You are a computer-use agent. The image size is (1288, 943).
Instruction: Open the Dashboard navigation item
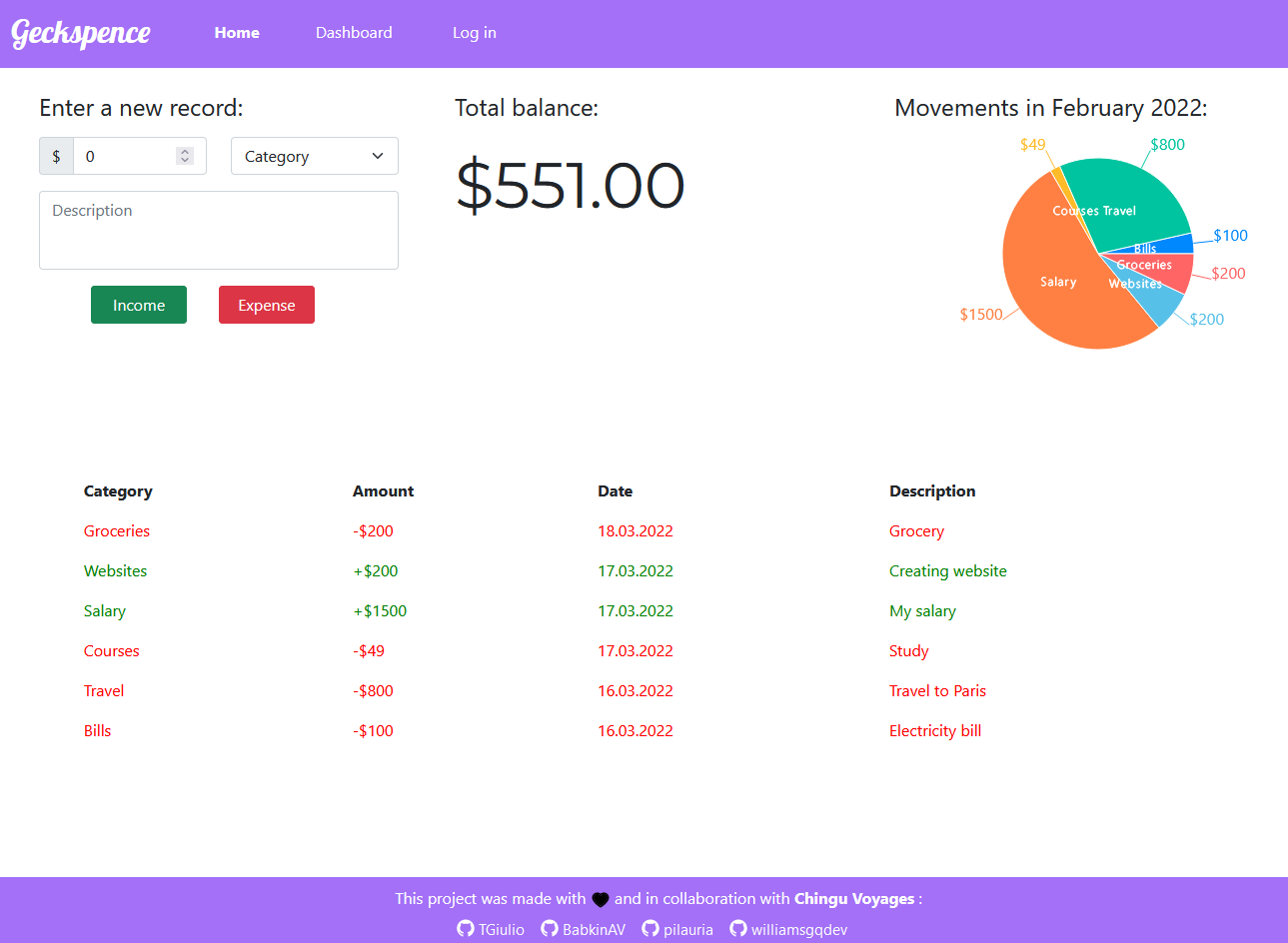(354, 32)
